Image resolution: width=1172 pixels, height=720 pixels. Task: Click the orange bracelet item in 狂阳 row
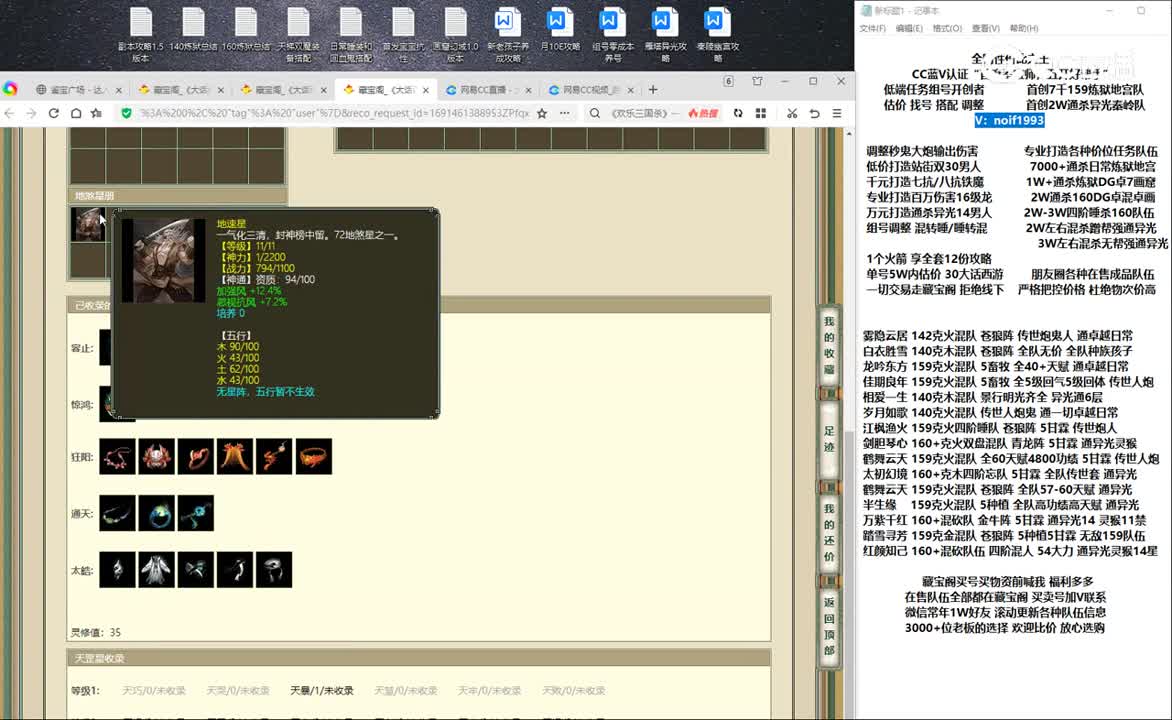tap(313, 456)
